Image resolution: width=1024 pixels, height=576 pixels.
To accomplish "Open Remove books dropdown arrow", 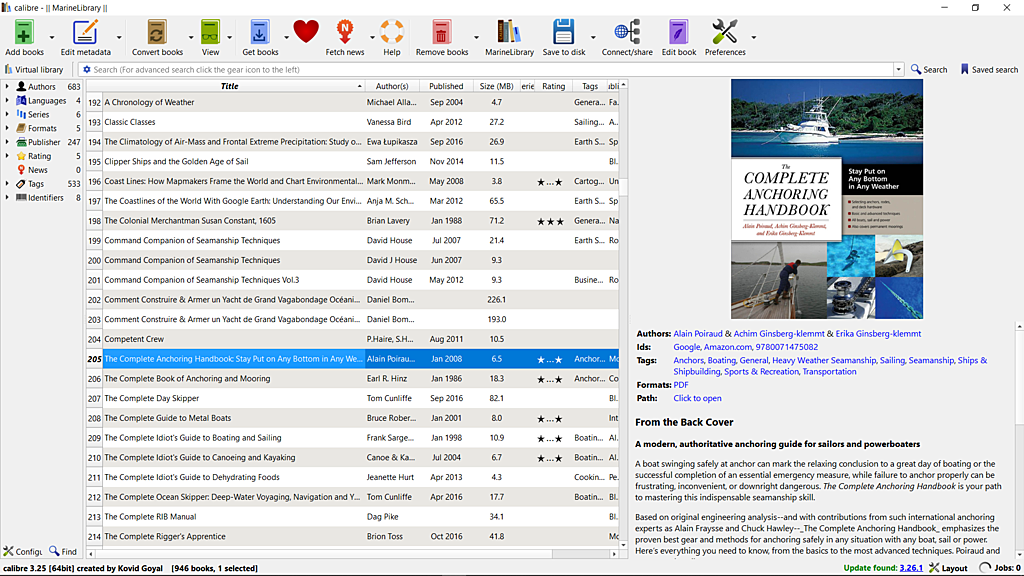I will (x=476, y=37).
